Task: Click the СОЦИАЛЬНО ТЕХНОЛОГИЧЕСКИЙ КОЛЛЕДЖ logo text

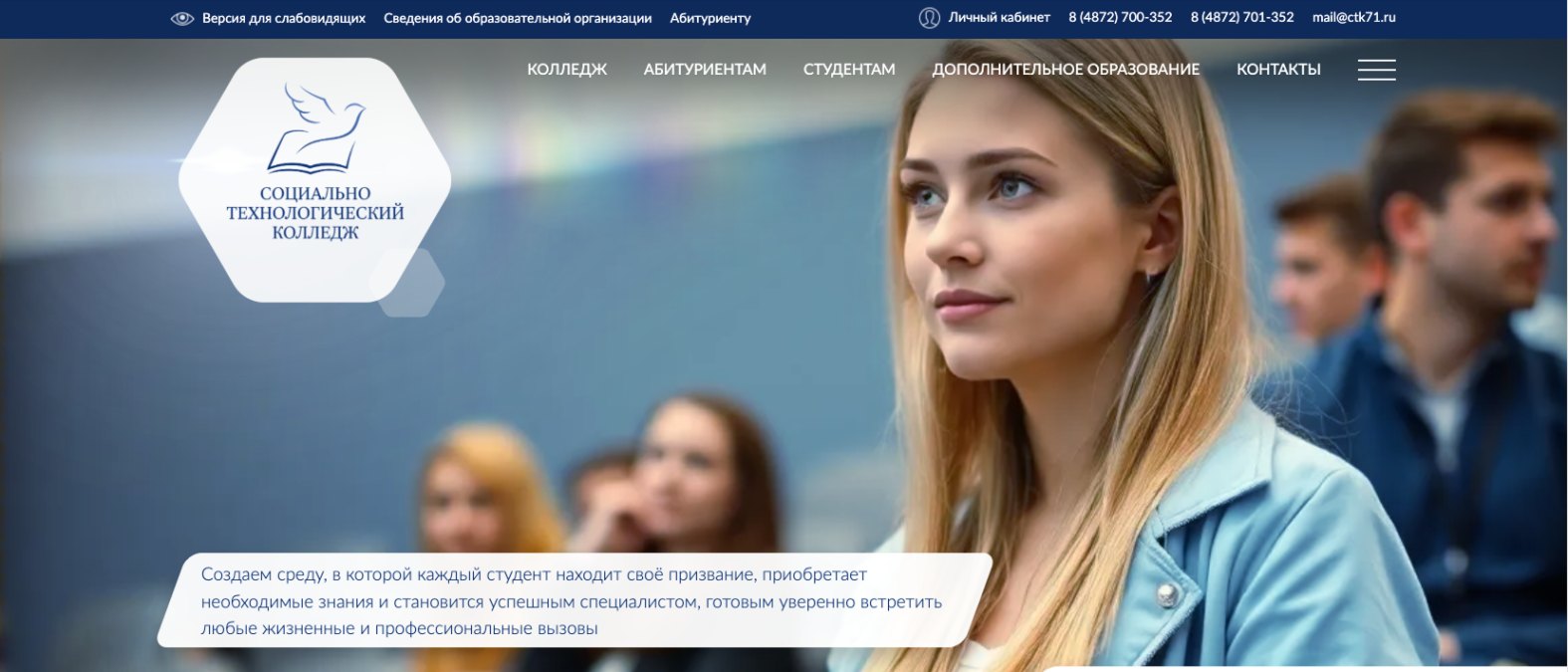Action: (x=315, y=213)
